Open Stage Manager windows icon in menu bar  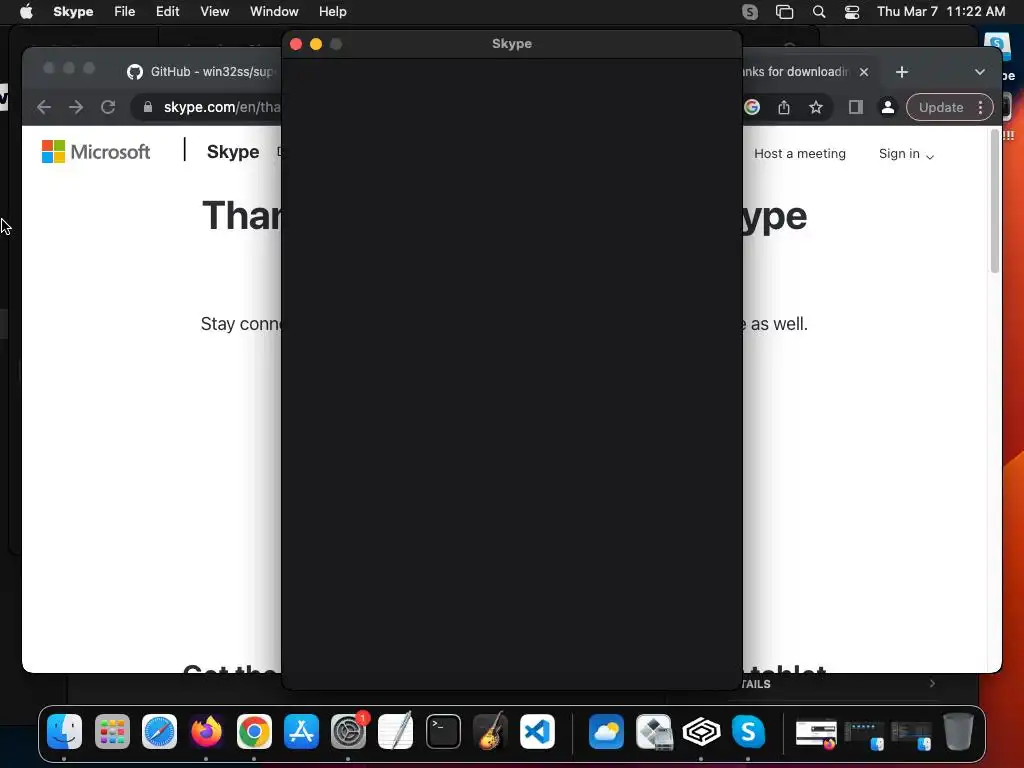point(784,11)
